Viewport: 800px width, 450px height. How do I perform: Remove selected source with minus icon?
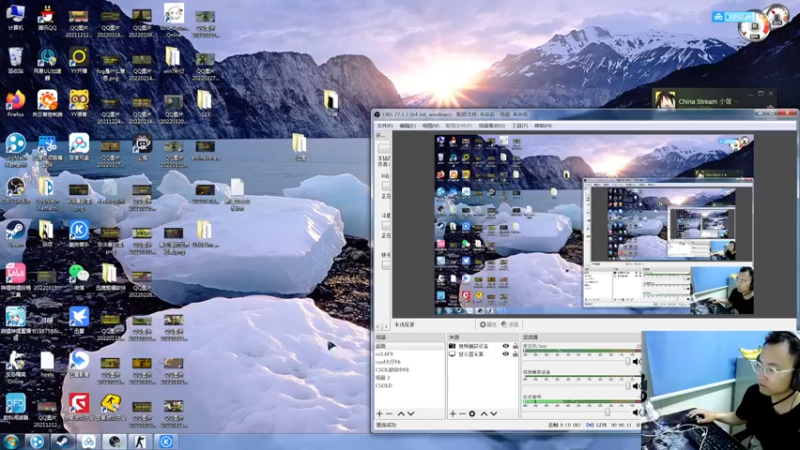[x=462, y=413]
